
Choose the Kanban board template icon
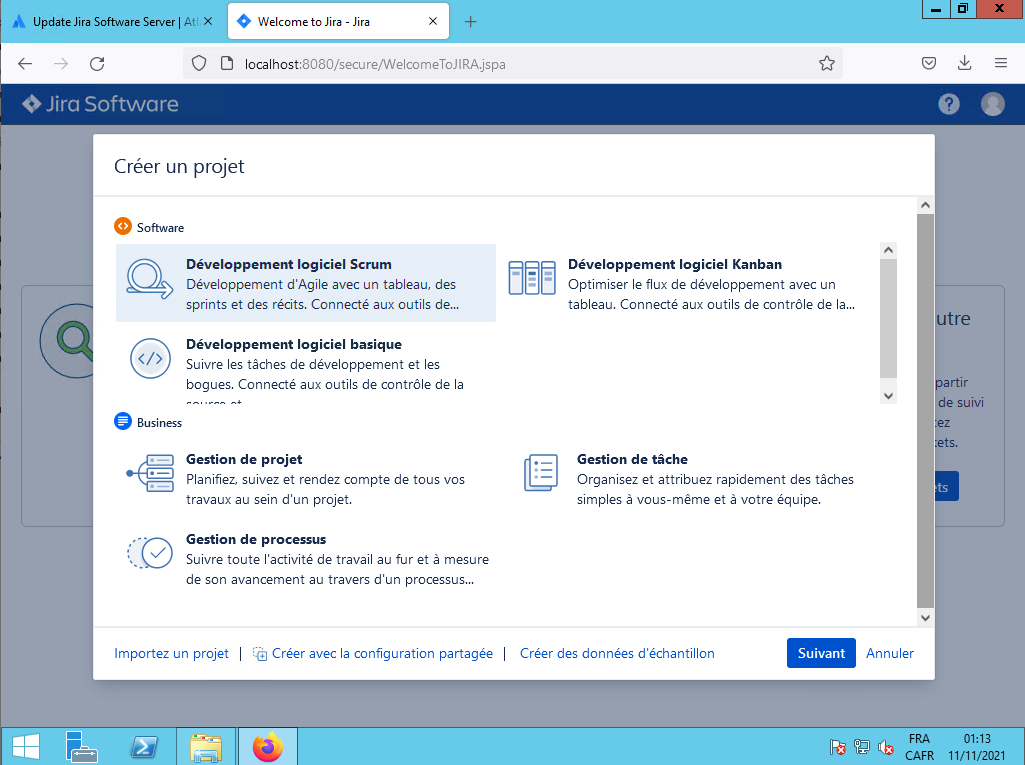[531, 279]
